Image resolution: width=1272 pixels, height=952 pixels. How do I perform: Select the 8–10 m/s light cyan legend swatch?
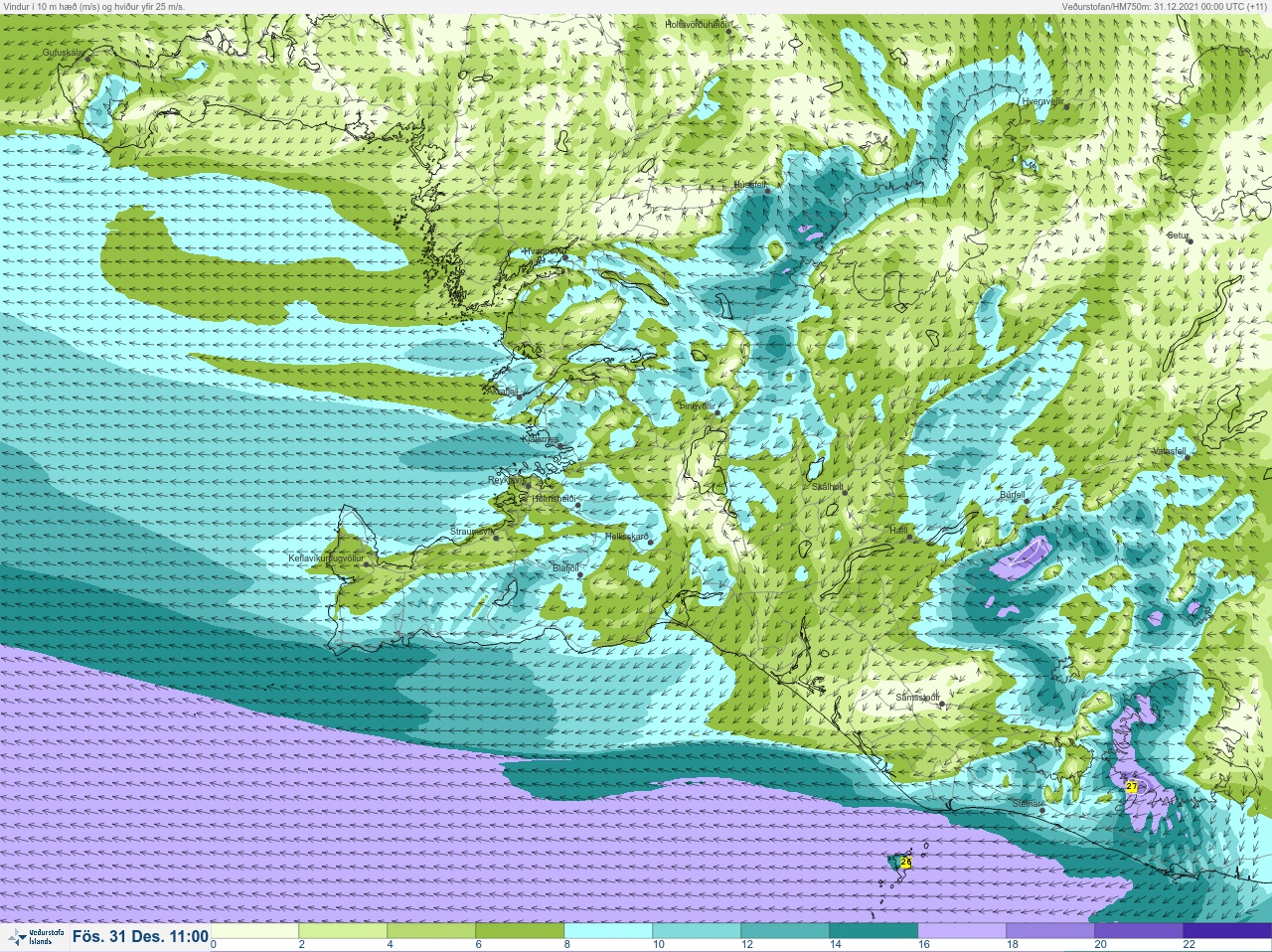click(608, 932)
